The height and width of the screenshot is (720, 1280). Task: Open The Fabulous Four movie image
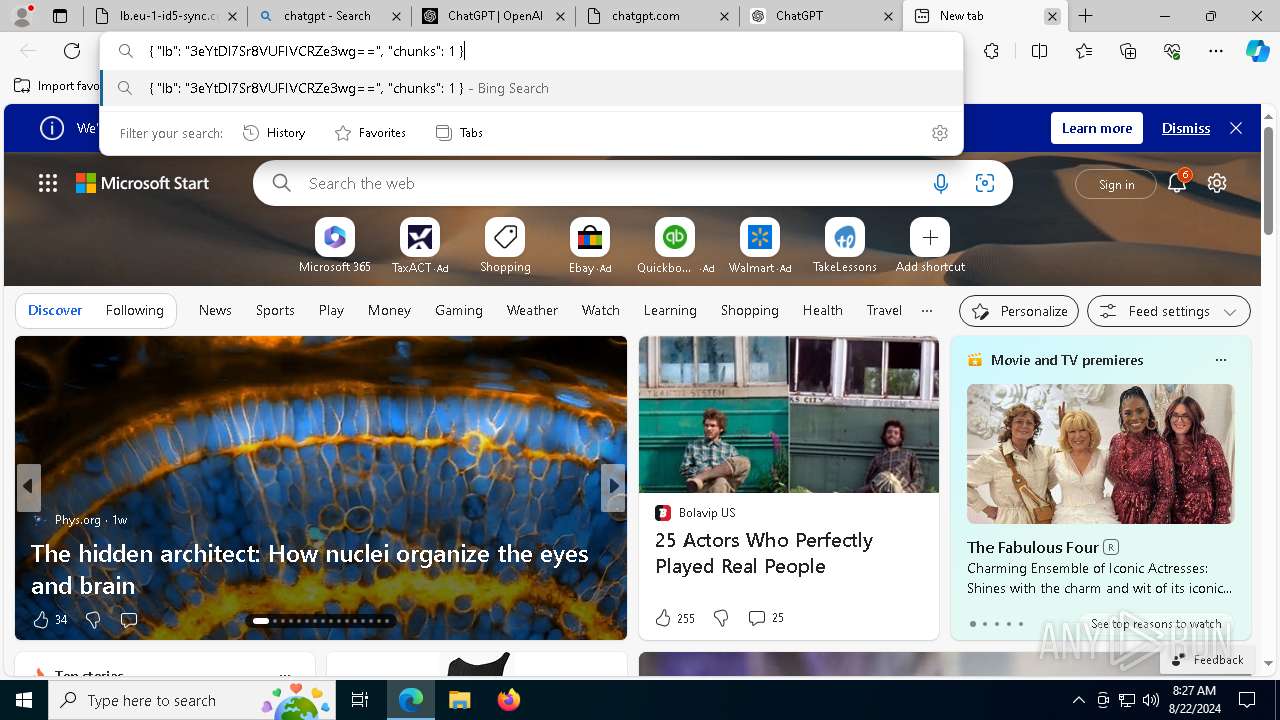coord(1100,453)
